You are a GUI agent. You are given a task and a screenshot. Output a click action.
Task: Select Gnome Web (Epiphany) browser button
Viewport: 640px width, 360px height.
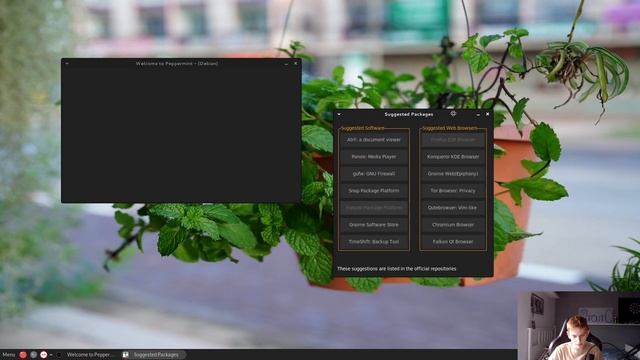[453, 174]
